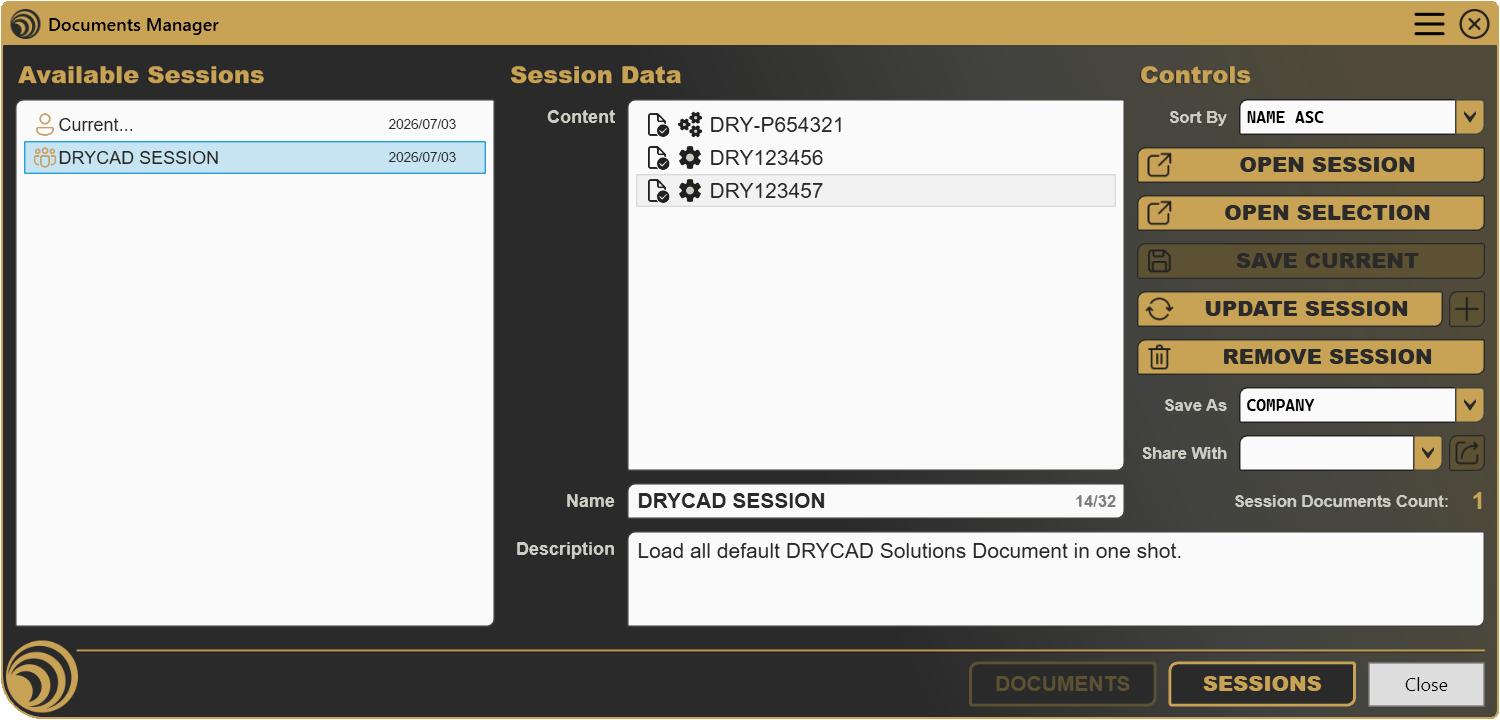
Task: Click the share icon beside Share With
Action: point(1466,453)
